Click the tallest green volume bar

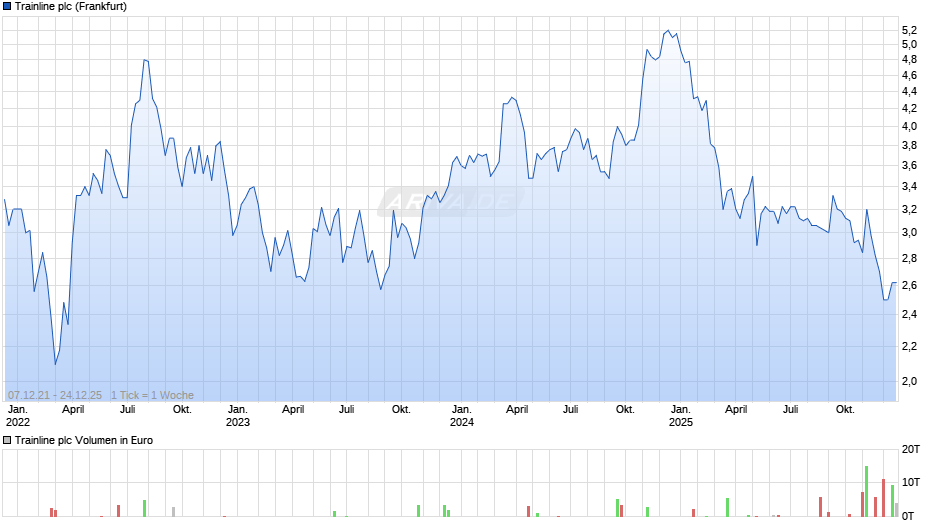coord(866,491)
